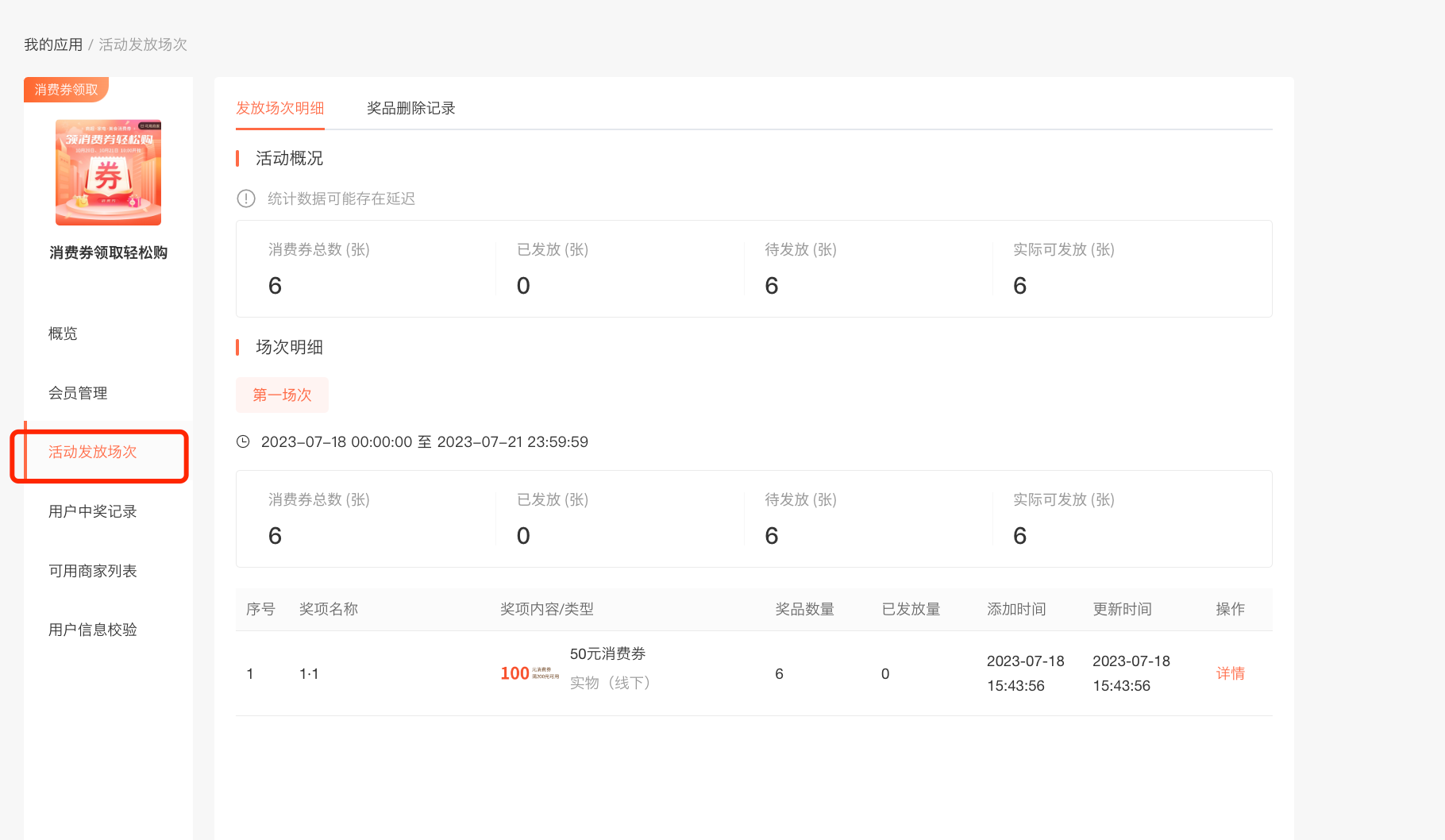The height and width of the screenshot is (840, 1445).
Task: Click the 添加时间 column header
Action: pos(1016,609)
